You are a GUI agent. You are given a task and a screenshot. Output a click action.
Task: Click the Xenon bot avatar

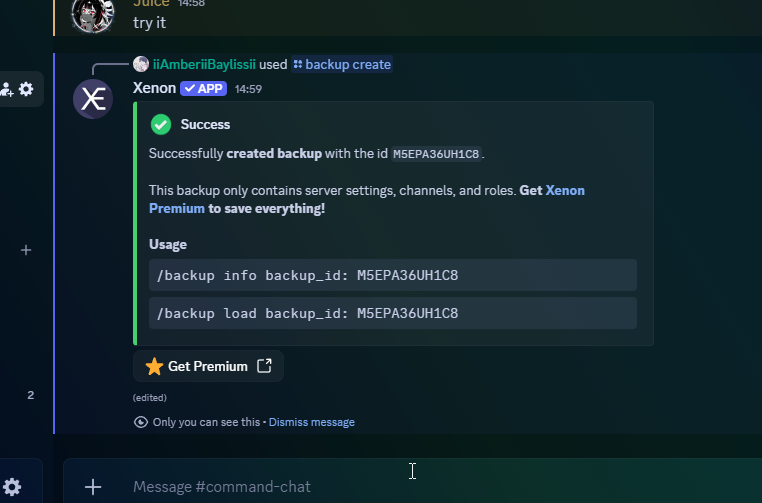pyautogui.click(x=93, y=98)
